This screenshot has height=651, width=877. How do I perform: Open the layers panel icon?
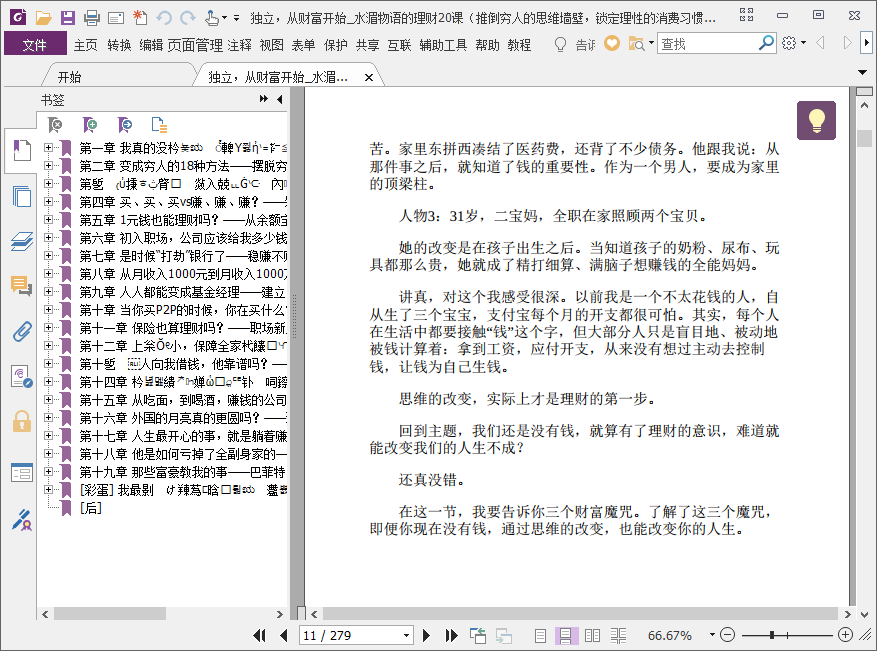click(x=21, y=242)
